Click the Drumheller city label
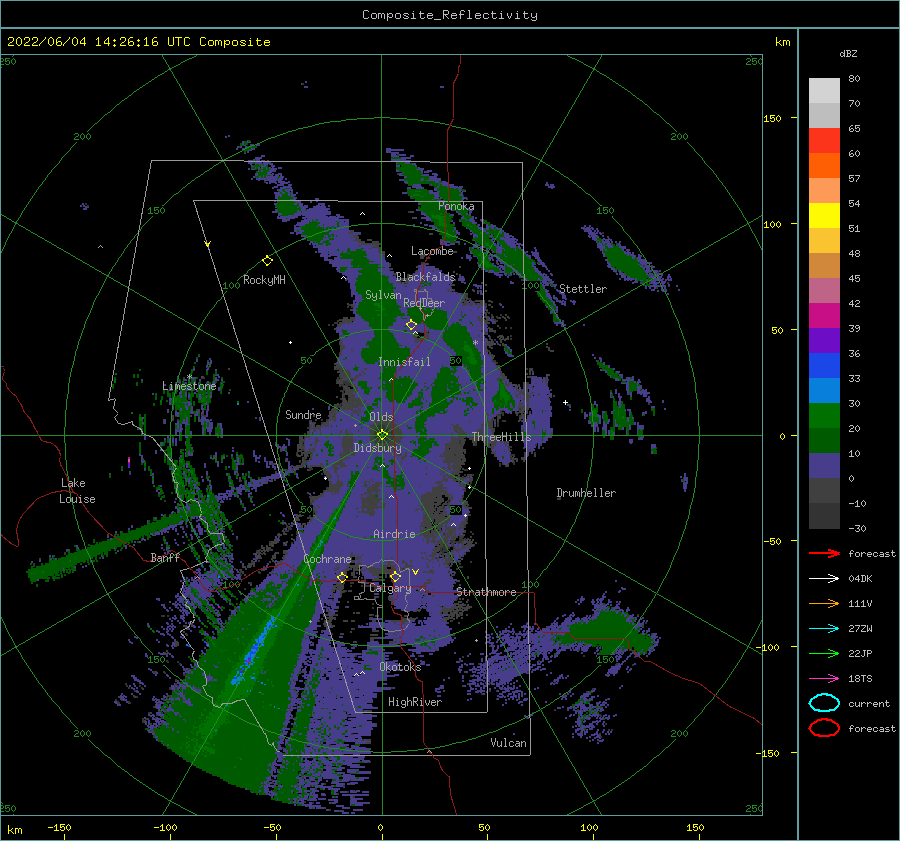This screenshot has width=900, height=841. coord(586,493)
